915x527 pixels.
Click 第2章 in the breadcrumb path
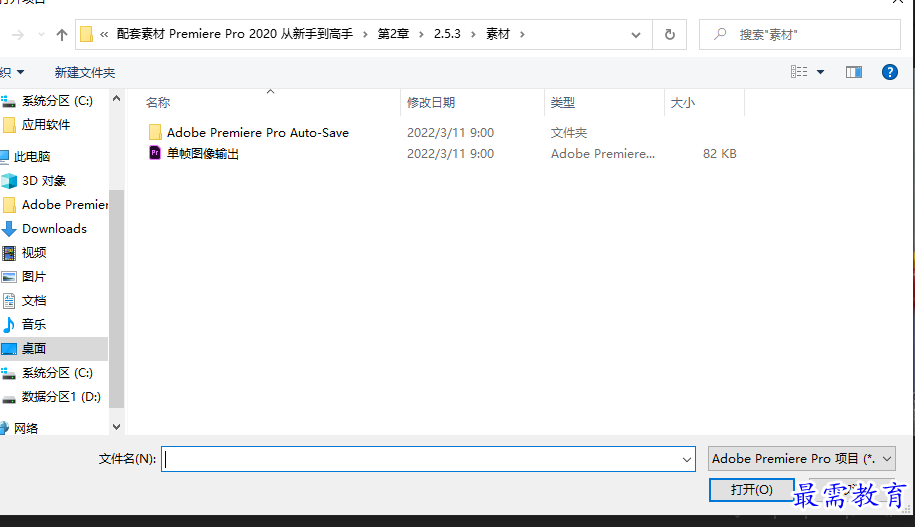[x=393, y=34]
